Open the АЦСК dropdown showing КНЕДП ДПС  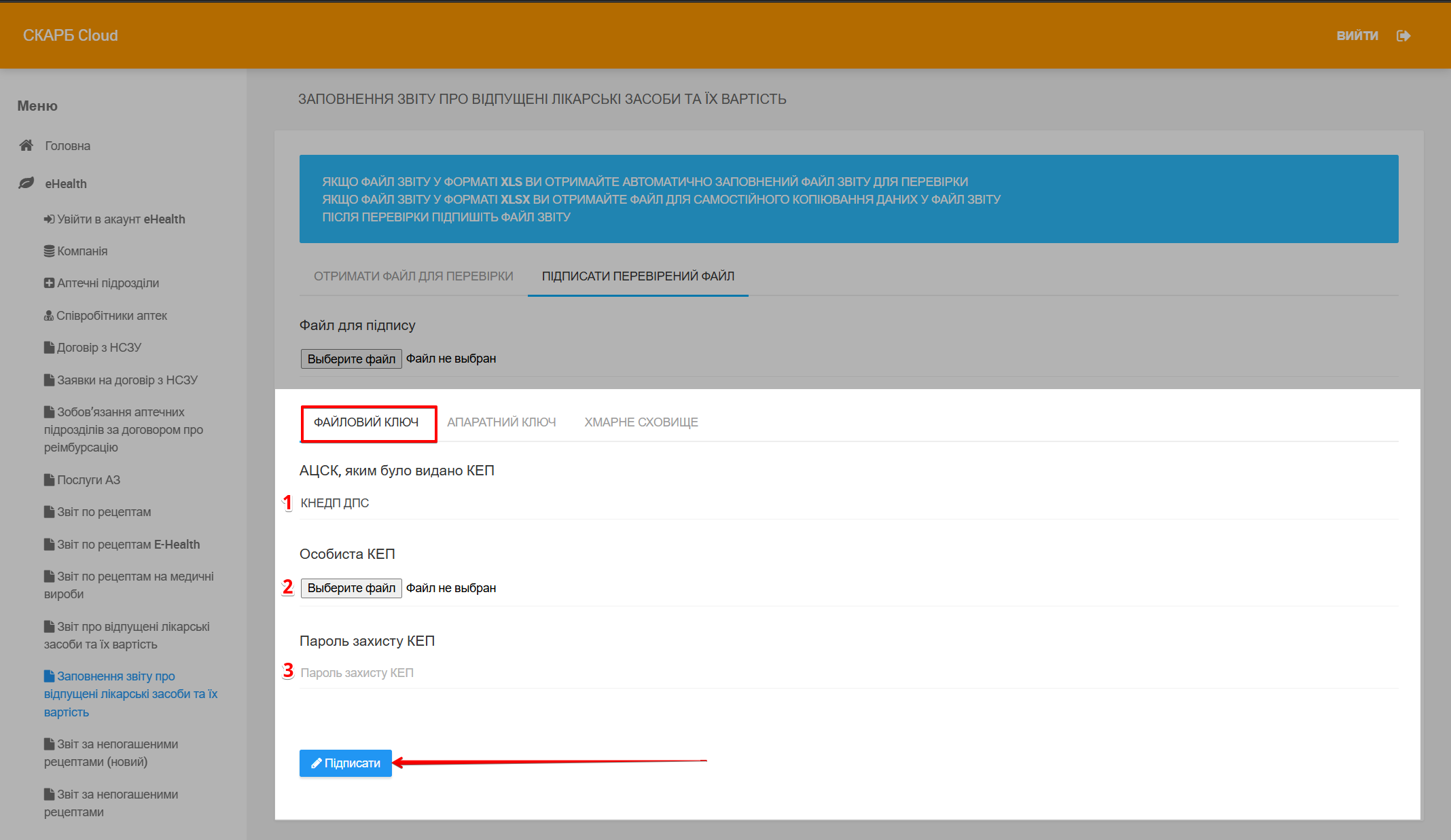[x=848, y=503]
